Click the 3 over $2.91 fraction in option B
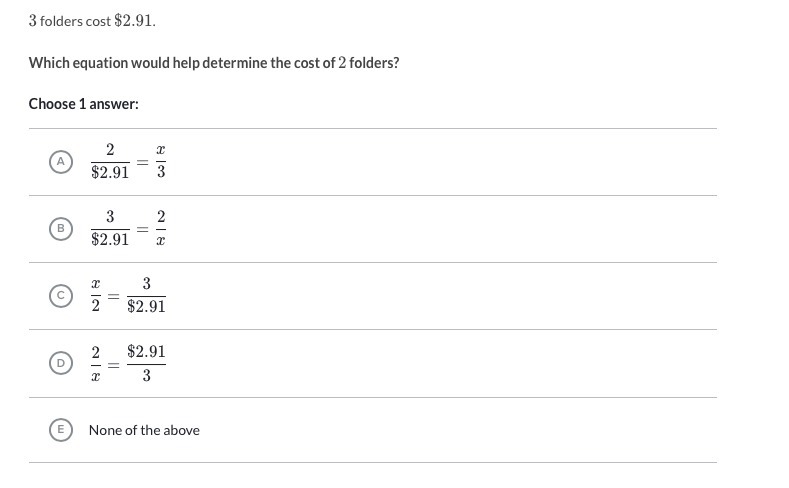 coord(110,228)
